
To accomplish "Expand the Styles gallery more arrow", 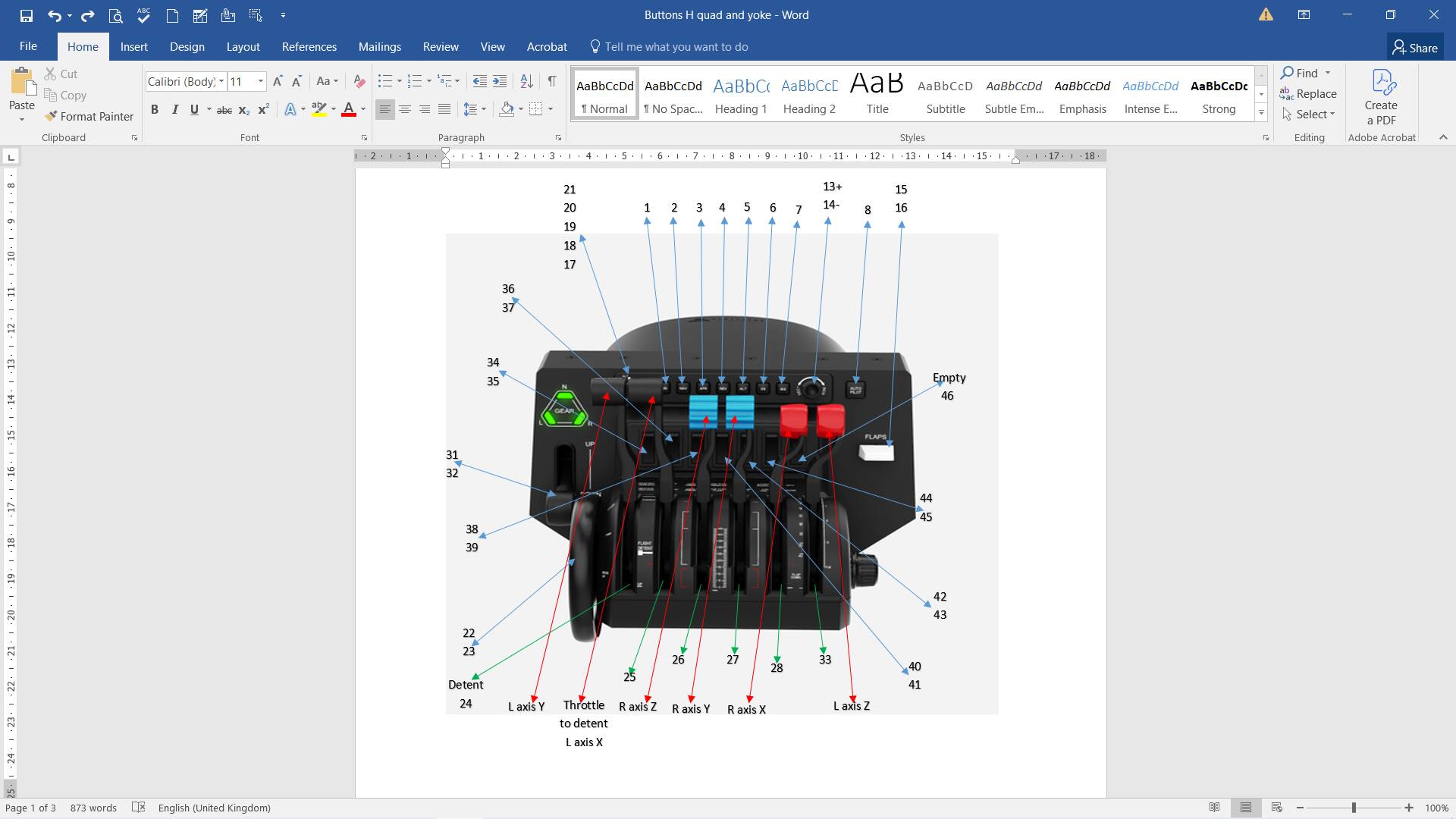I will [x=1261, y=113].
